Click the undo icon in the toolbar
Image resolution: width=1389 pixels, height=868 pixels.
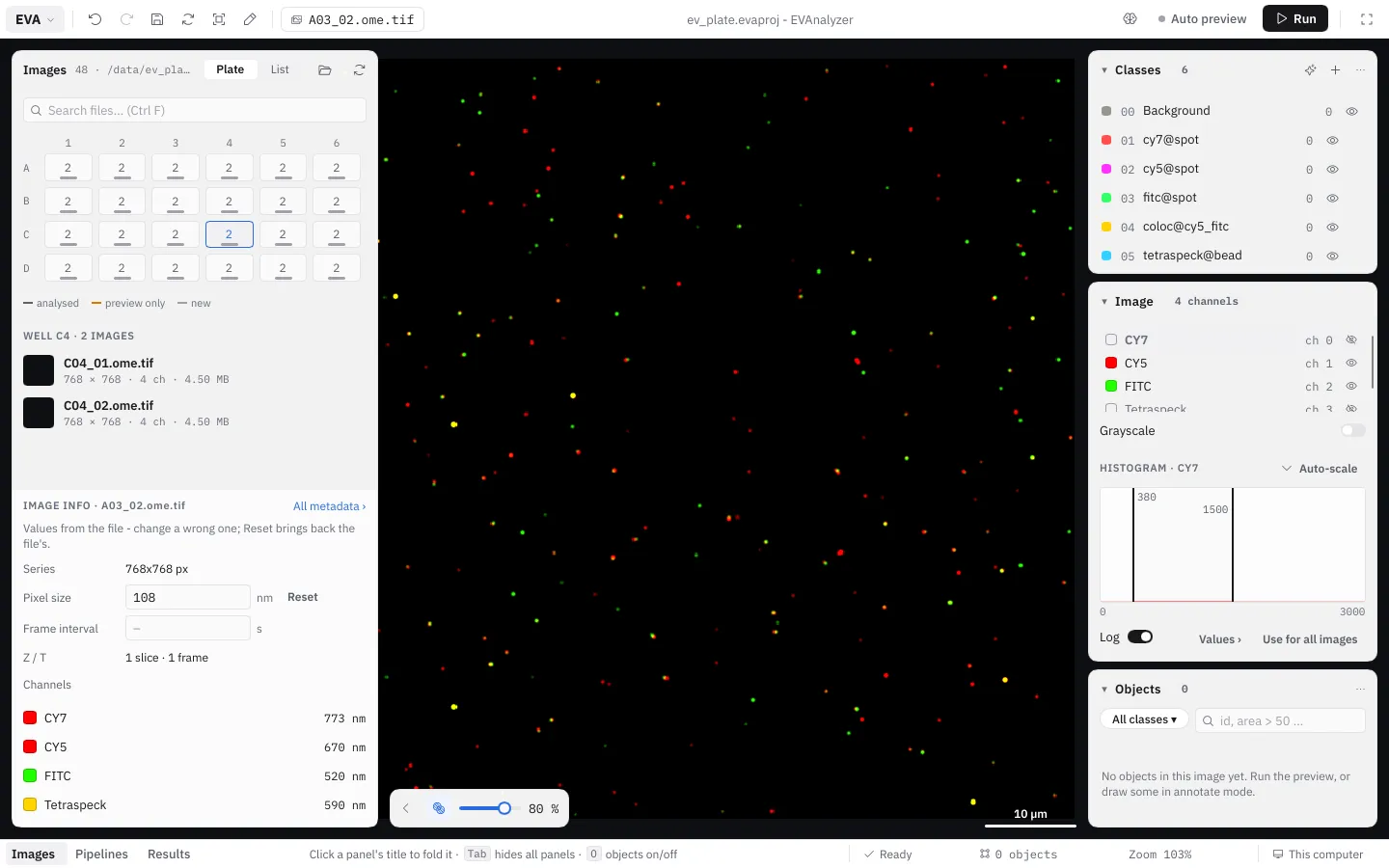tap(95, 19)
